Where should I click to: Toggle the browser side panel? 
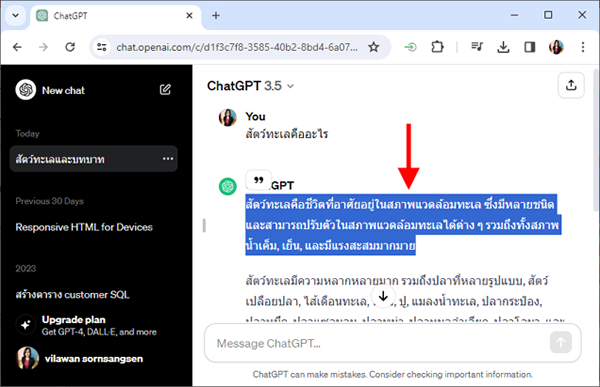click(530, 47)
